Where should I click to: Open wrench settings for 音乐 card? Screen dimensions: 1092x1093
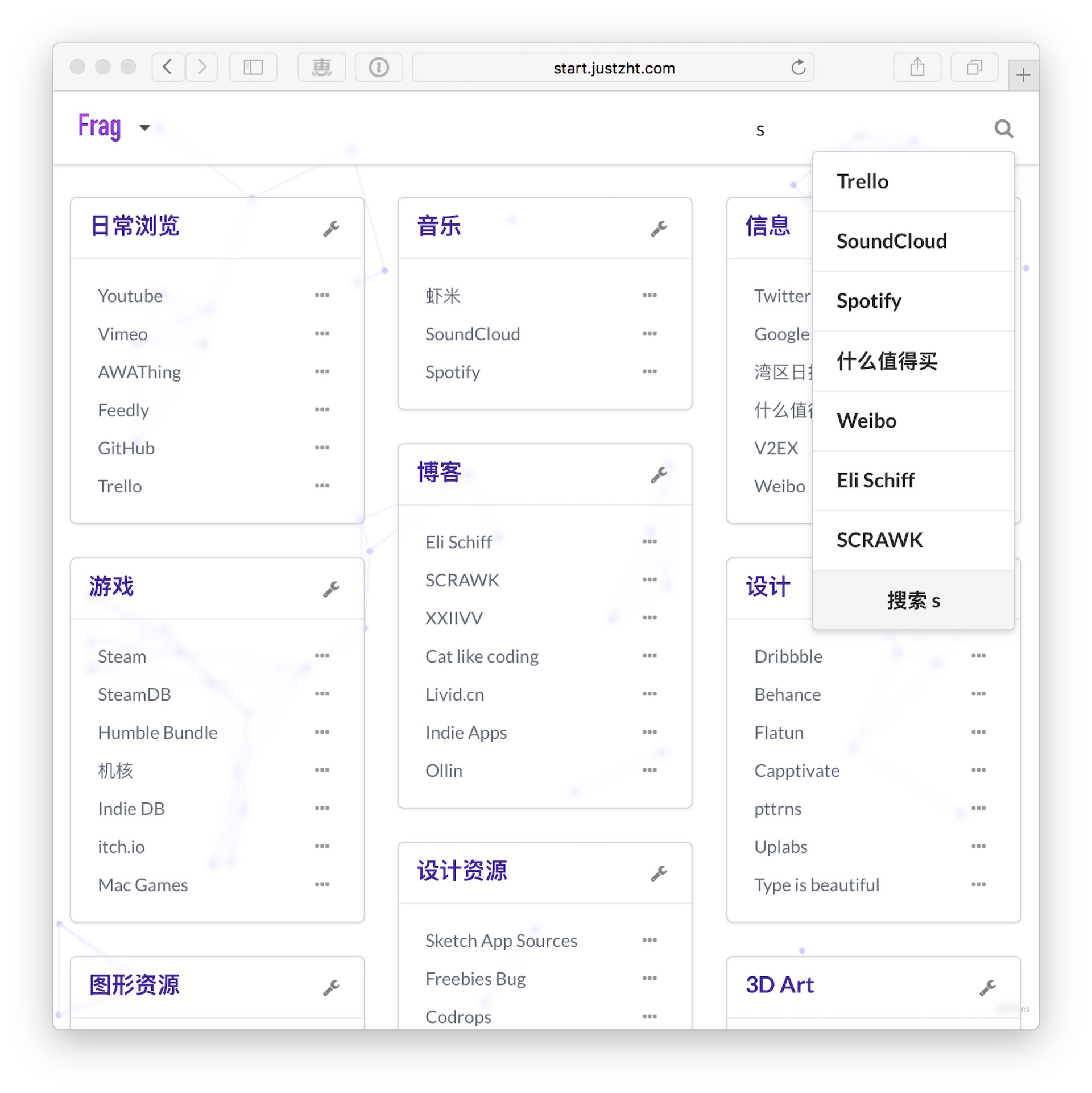(x=659, y=229)
